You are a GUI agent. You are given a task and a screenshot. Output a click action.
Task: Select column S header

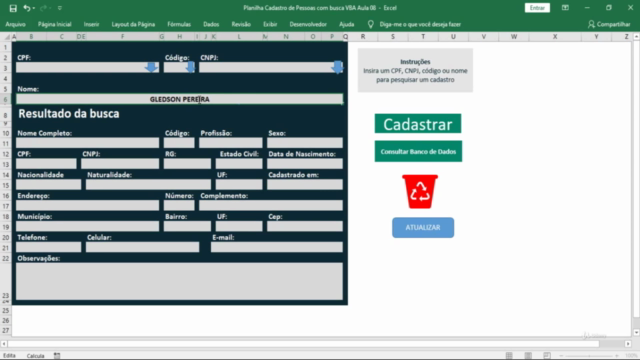393,37
